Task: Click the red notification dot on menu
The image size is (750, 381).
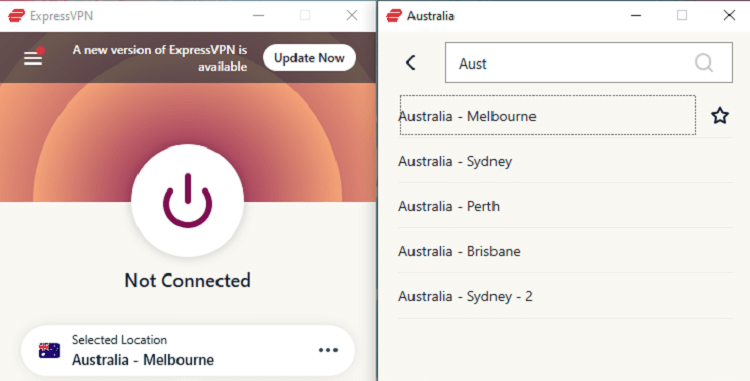Action: pyautogui.click(x=41, y=50)
